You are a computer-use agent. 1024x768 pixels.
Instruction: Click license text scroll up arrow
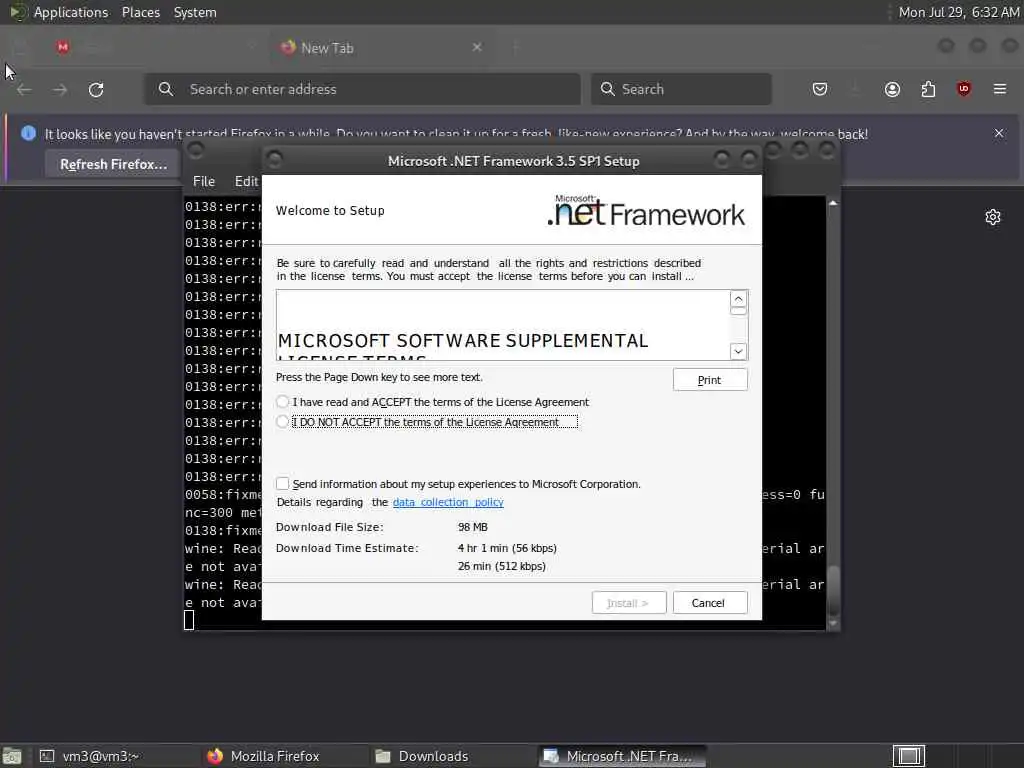(x=738, y=299)
